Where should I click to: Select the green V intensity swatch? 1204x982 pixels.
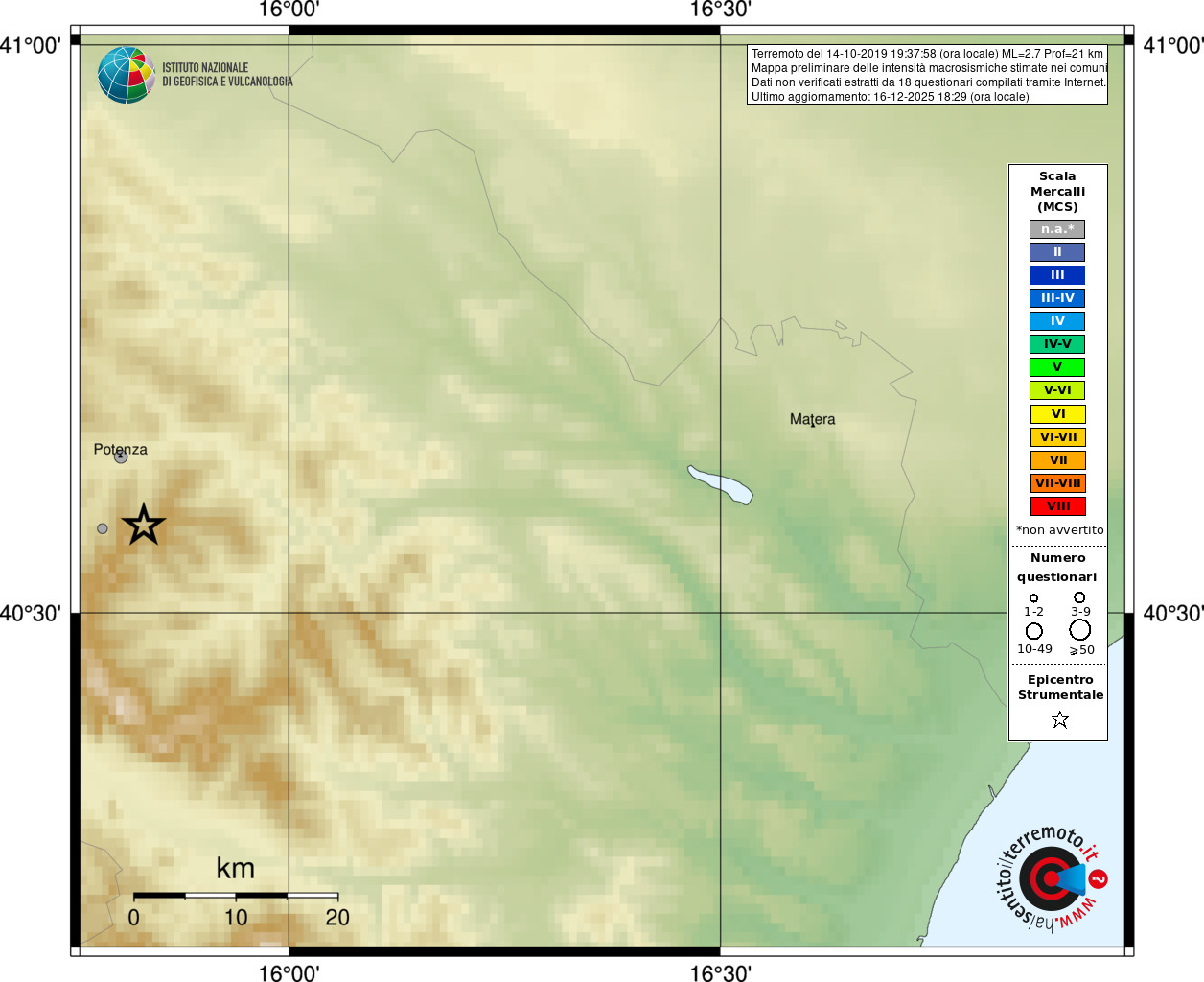pyautogui.click(x=1057, y=367)
